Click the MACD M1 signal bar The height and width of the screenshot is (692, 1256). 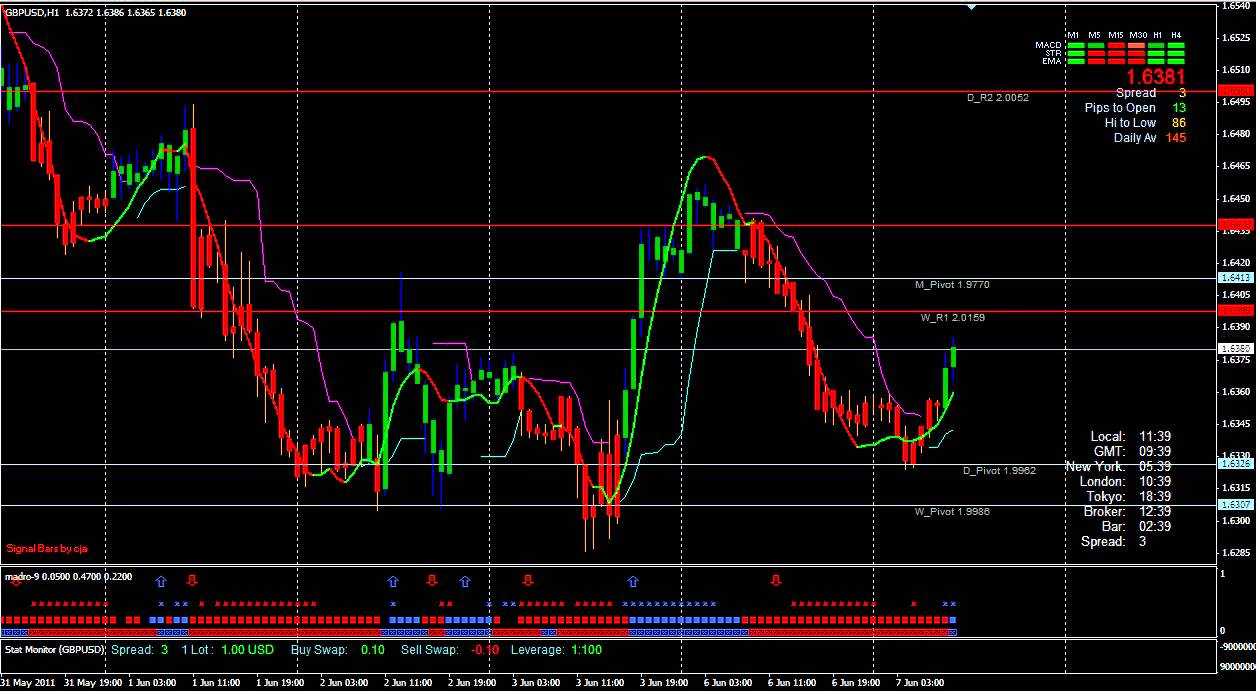1076,45
